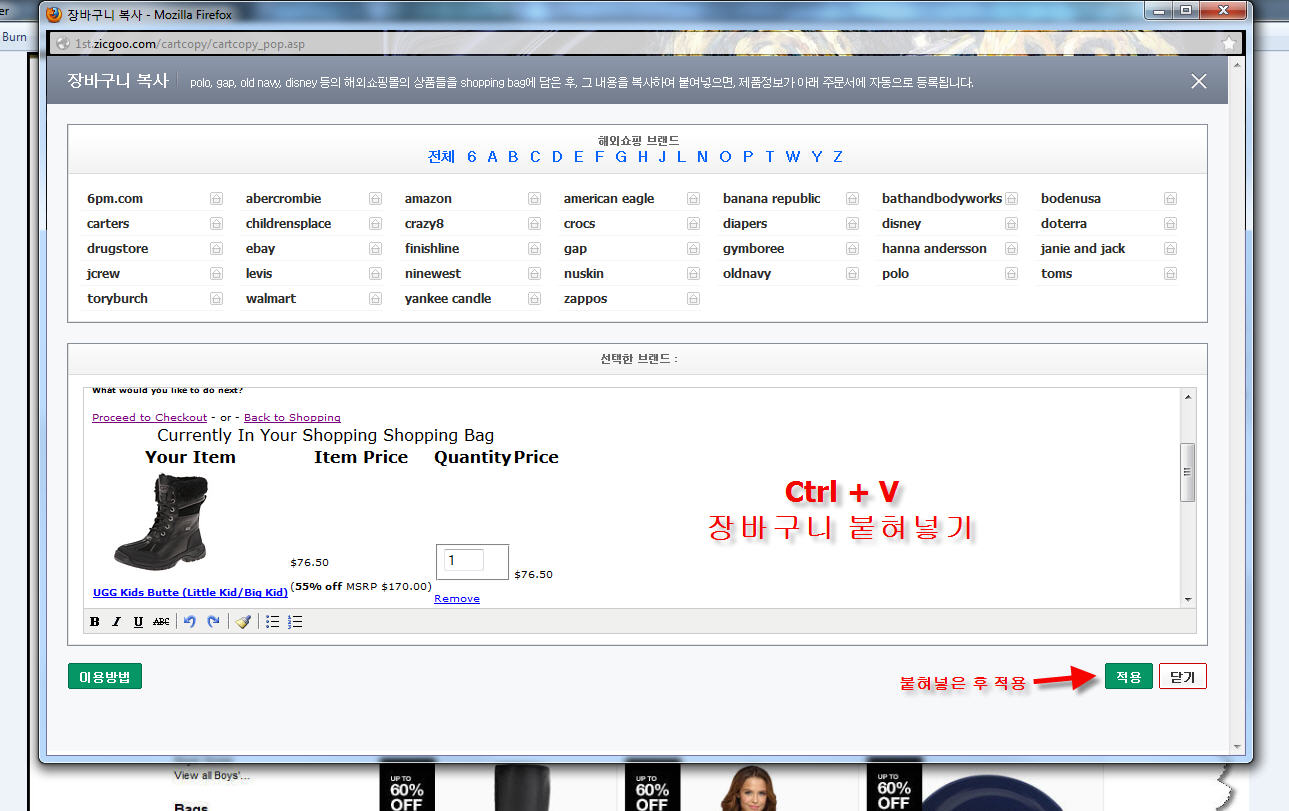Image resolution: width=1289 pixels, height=811 pixels.
Task: Show all brands with the 전체 filter
Action: pyautogui.click(x=441, y=157)
